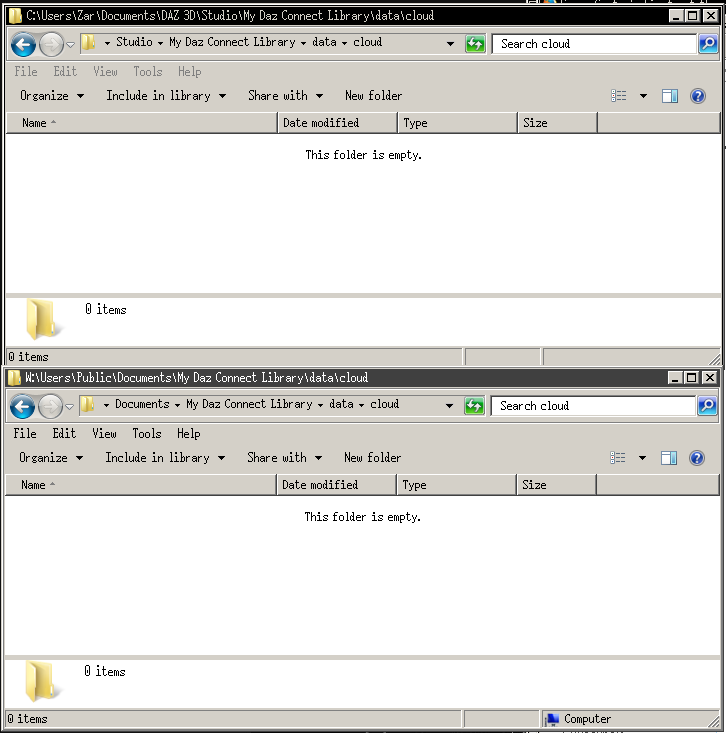Open help icon in top window
The height and width of the screenshot is (733, 726).
698,96
